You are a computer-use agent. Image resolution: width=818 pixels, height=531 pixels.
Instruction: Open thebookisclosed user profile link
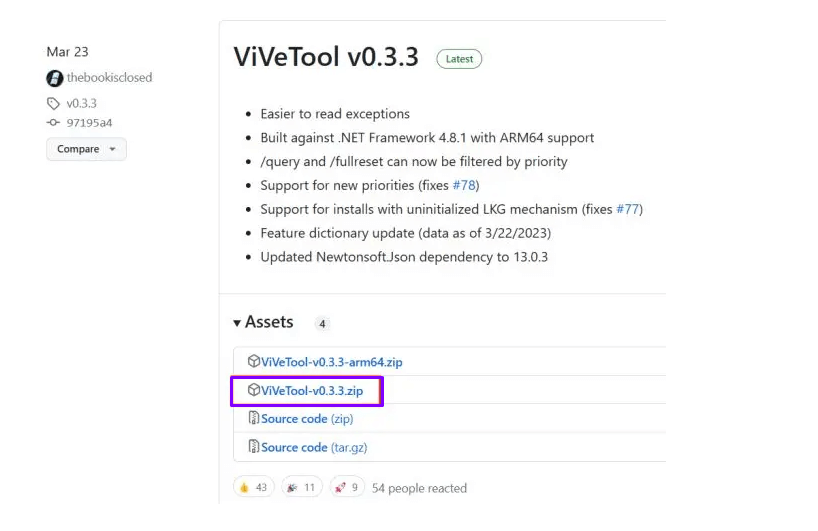coord(109,78)
